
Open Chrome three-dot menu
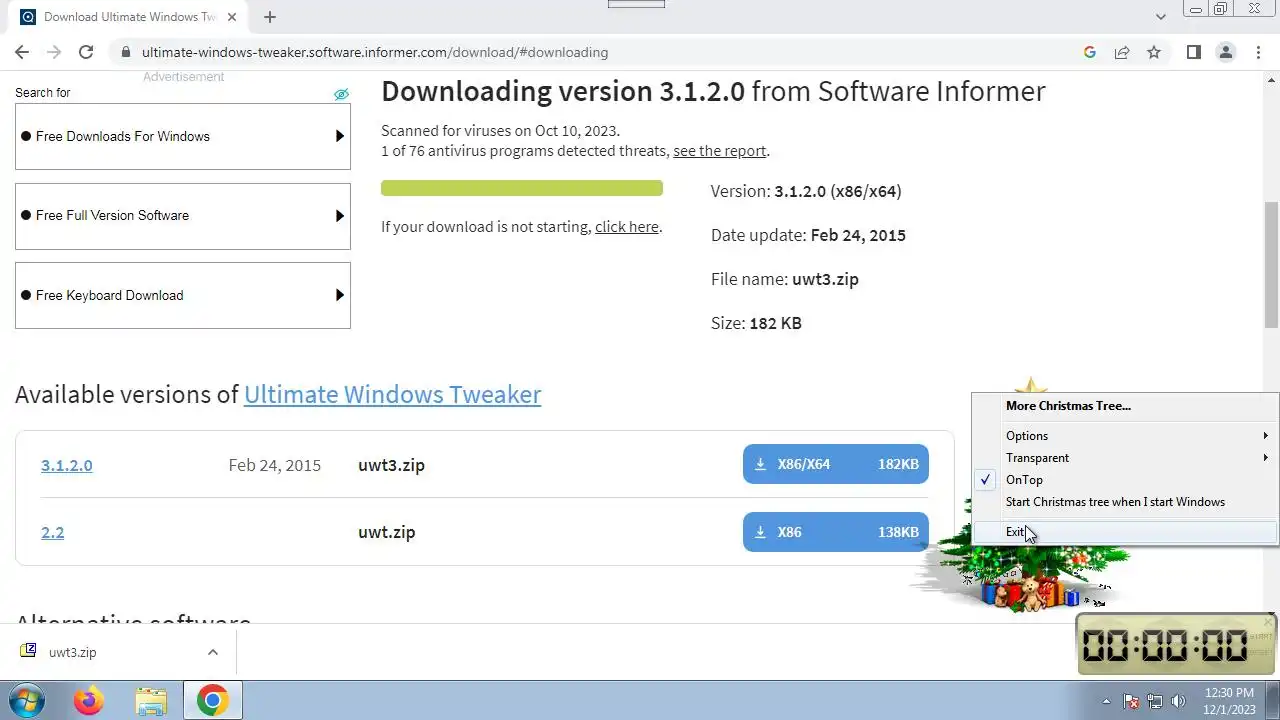tap(1257, 52)
